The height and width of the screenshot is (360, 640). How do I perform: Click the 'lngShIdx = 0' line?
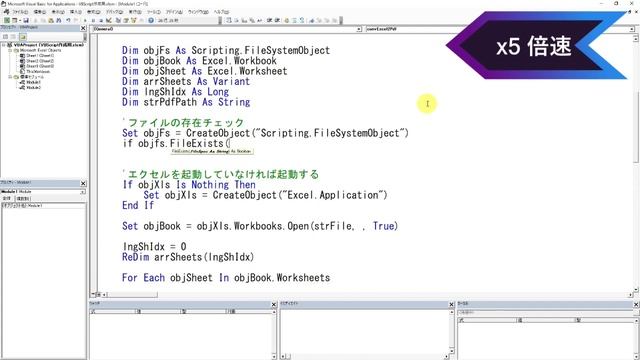tap(154, 247)
